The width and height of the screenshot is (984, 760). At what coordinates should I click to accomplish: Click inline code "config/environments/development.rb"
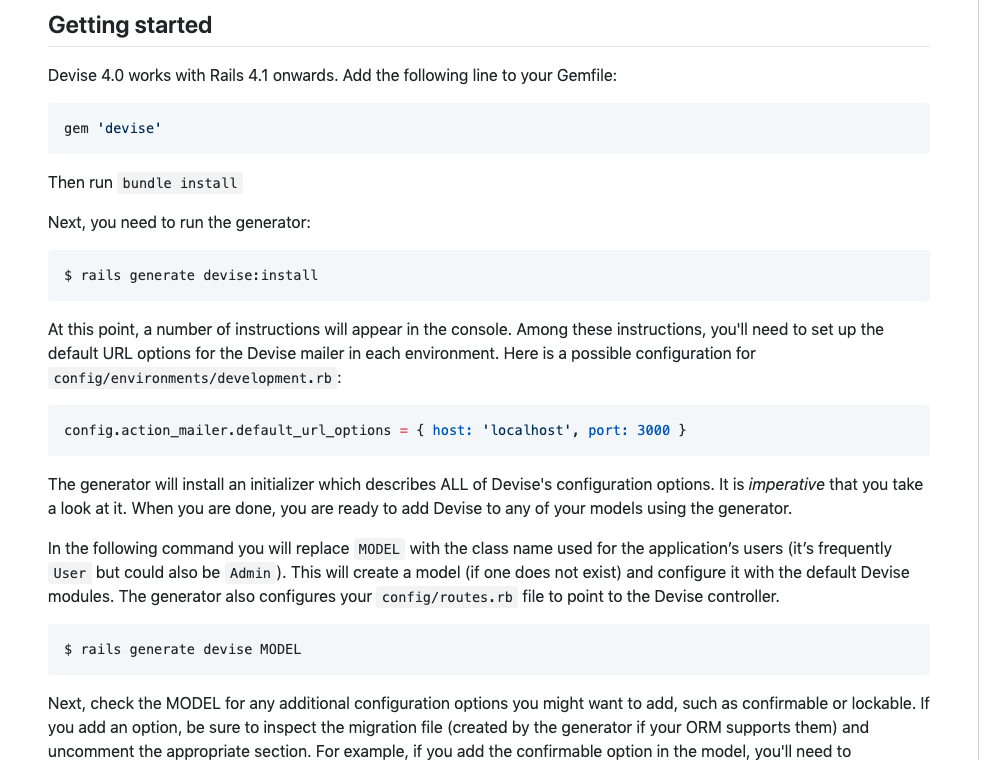tap(193, 378)
